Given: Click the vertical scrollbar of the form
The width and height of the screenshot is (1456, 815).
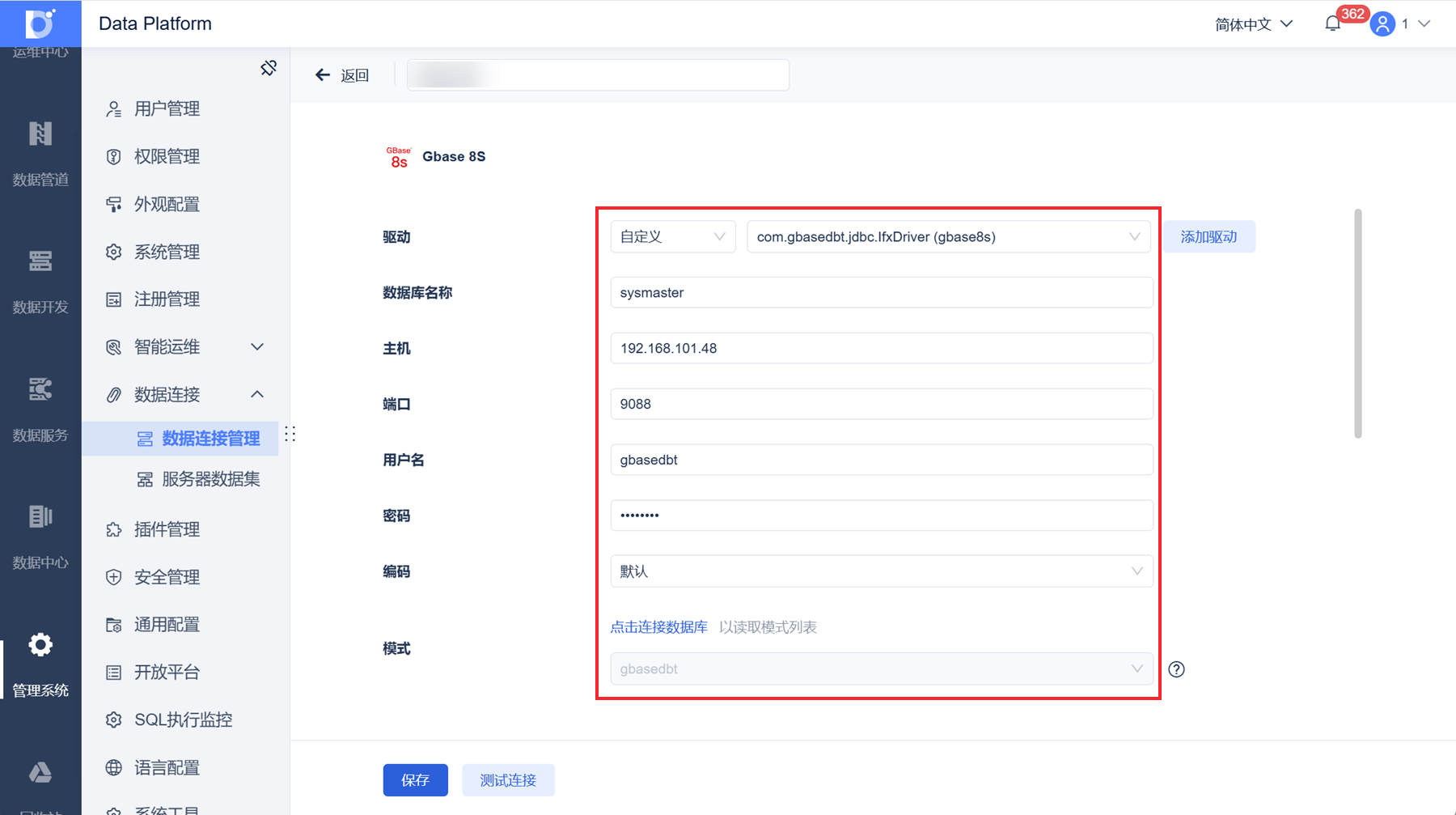Looking at the screenshot, I should [1358, 324].
